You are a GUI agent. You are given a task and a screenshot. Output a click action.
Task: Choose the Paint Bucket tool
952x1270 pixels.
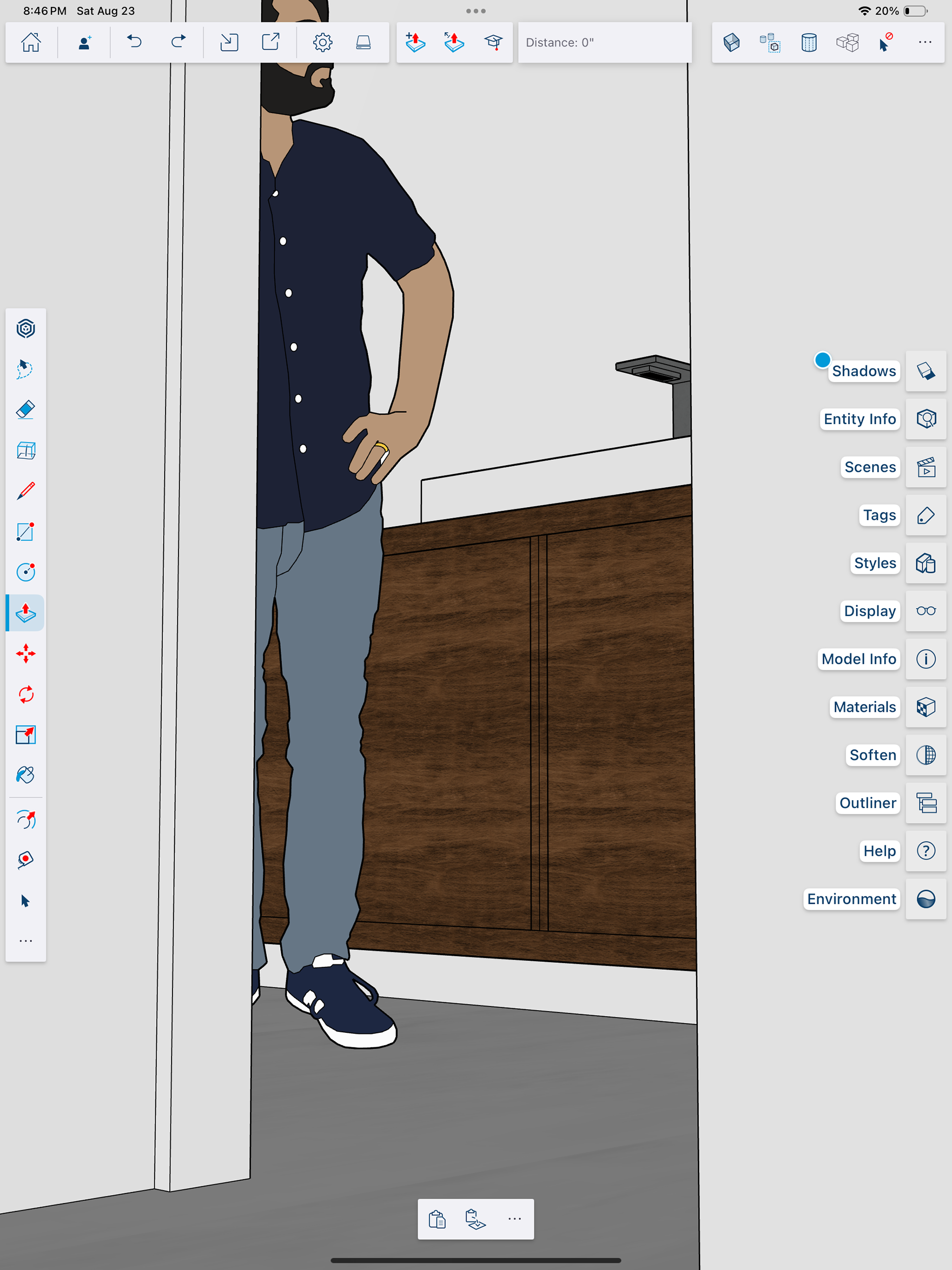[x=26, y=775]
